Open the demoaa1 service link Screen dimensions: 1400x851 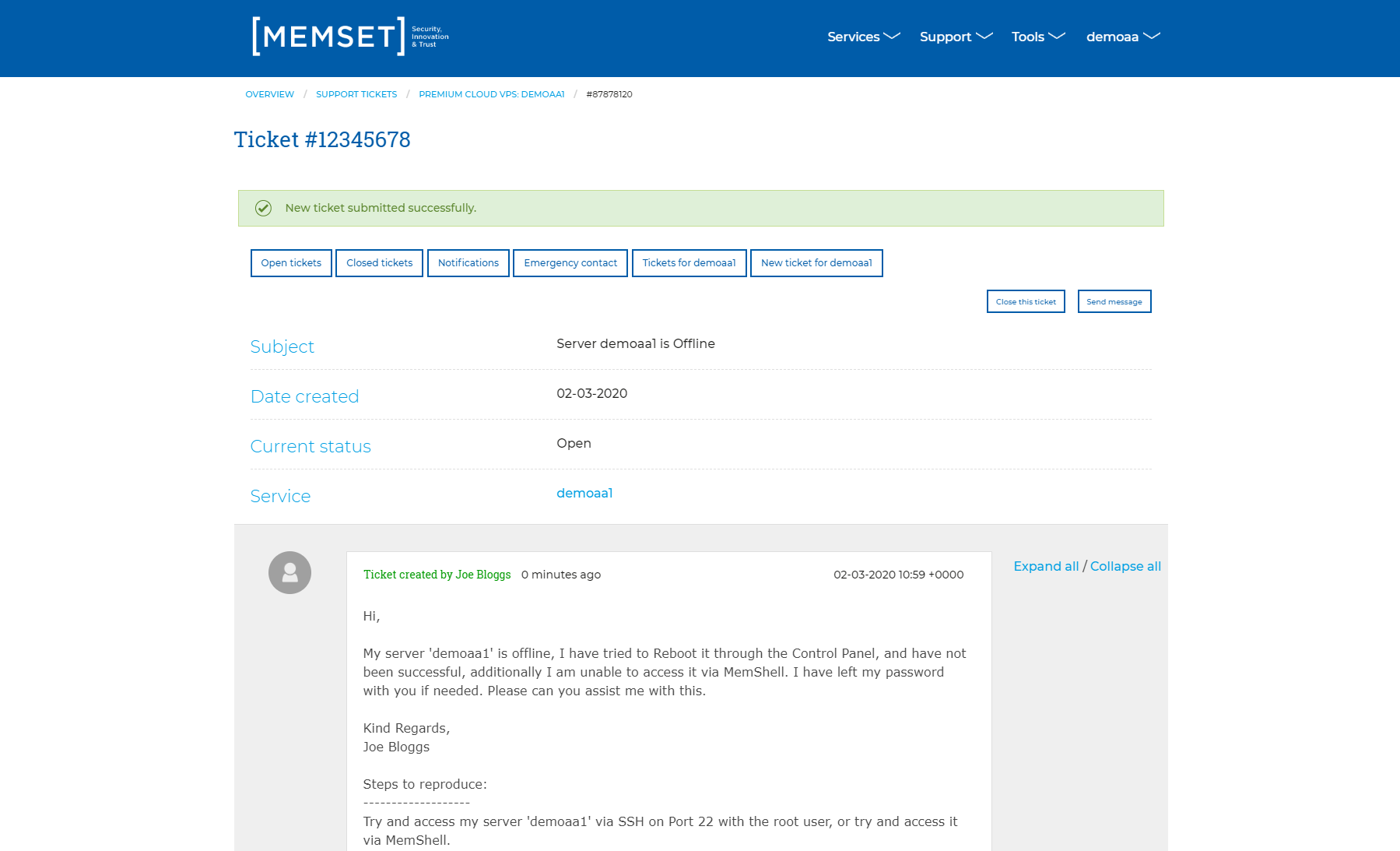[x=584, y=493]
